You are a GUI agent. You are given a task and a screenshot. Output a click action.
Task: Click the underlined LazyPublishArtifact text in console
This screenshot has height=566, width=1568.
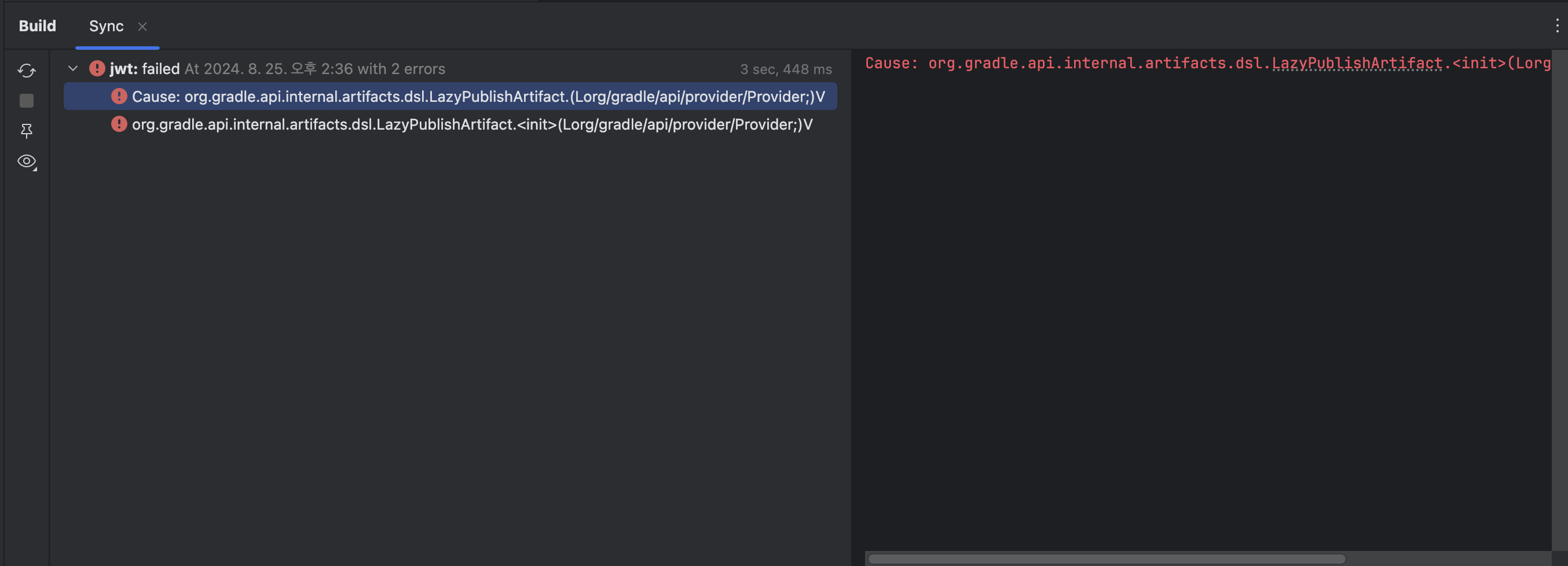tap(1357, 63)
